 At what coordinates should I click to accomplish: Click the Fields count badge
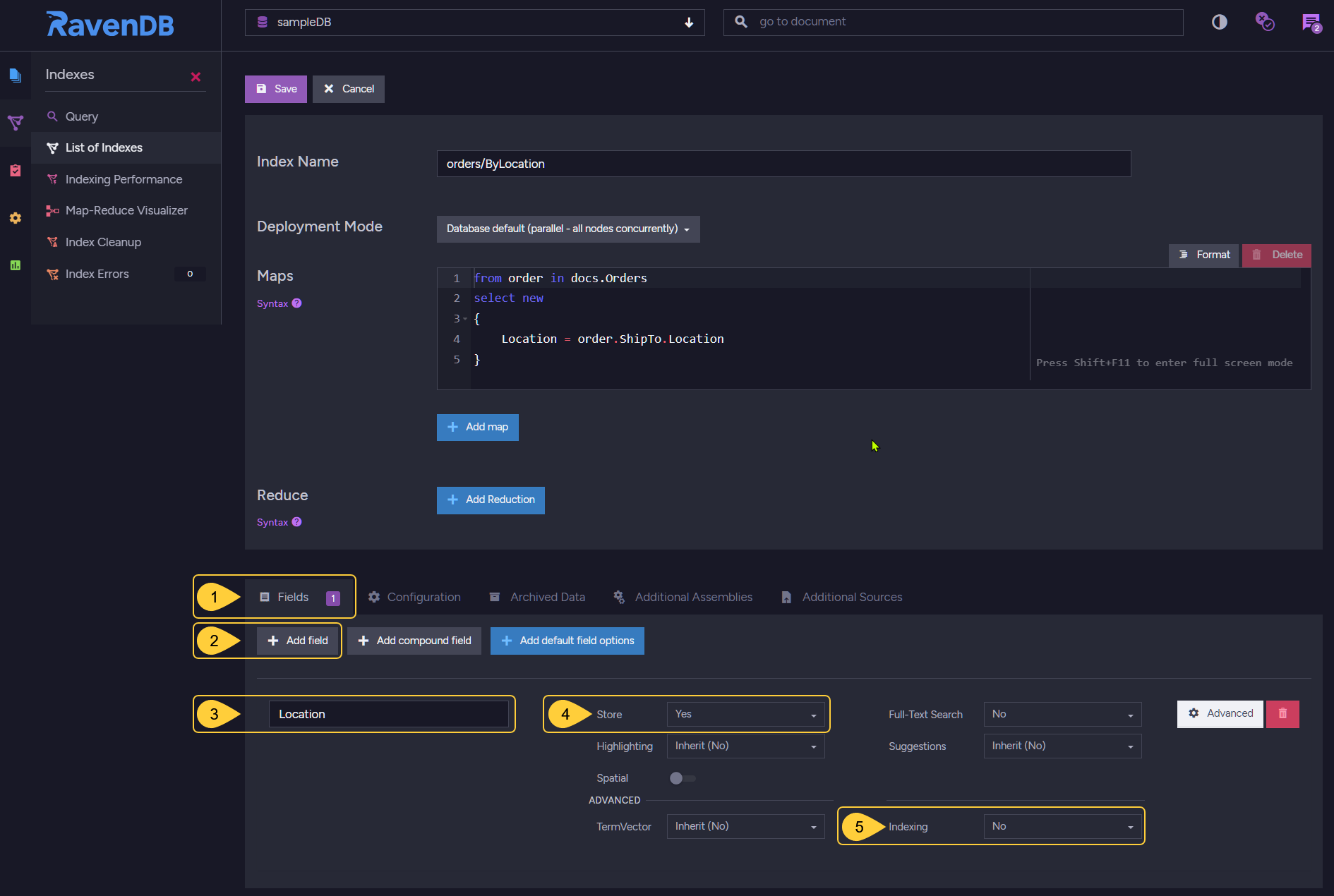tap(333, 598)
